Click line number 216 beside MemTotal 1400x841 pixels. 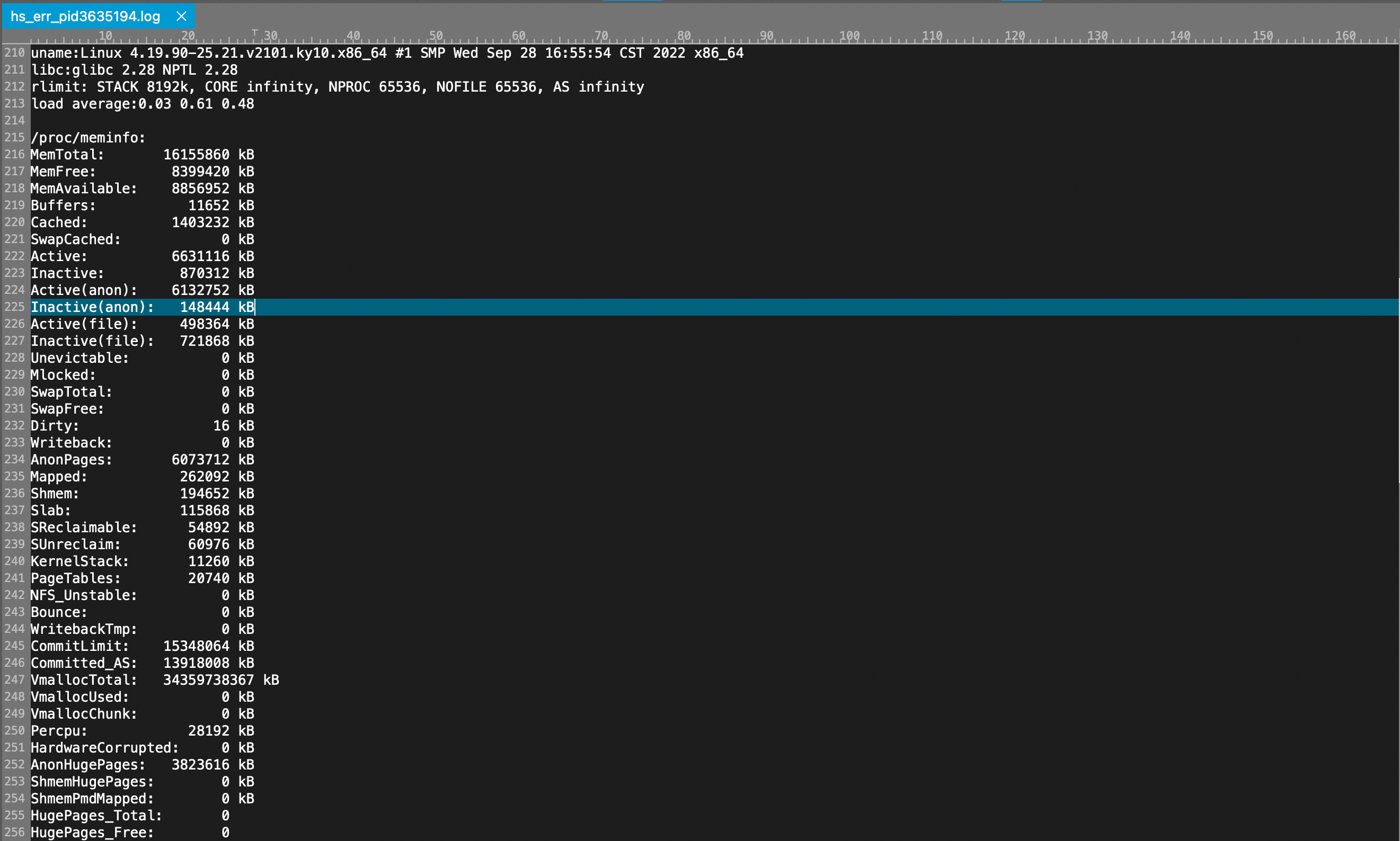(14, 154)
